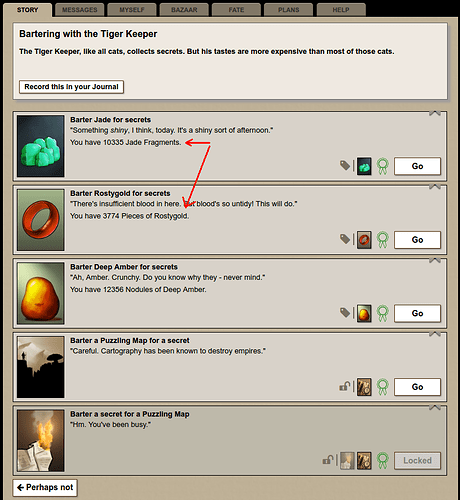Click price tag icon in Deep Amber row
The height and width of the screenshot is (500, 460).
[345, 312]
